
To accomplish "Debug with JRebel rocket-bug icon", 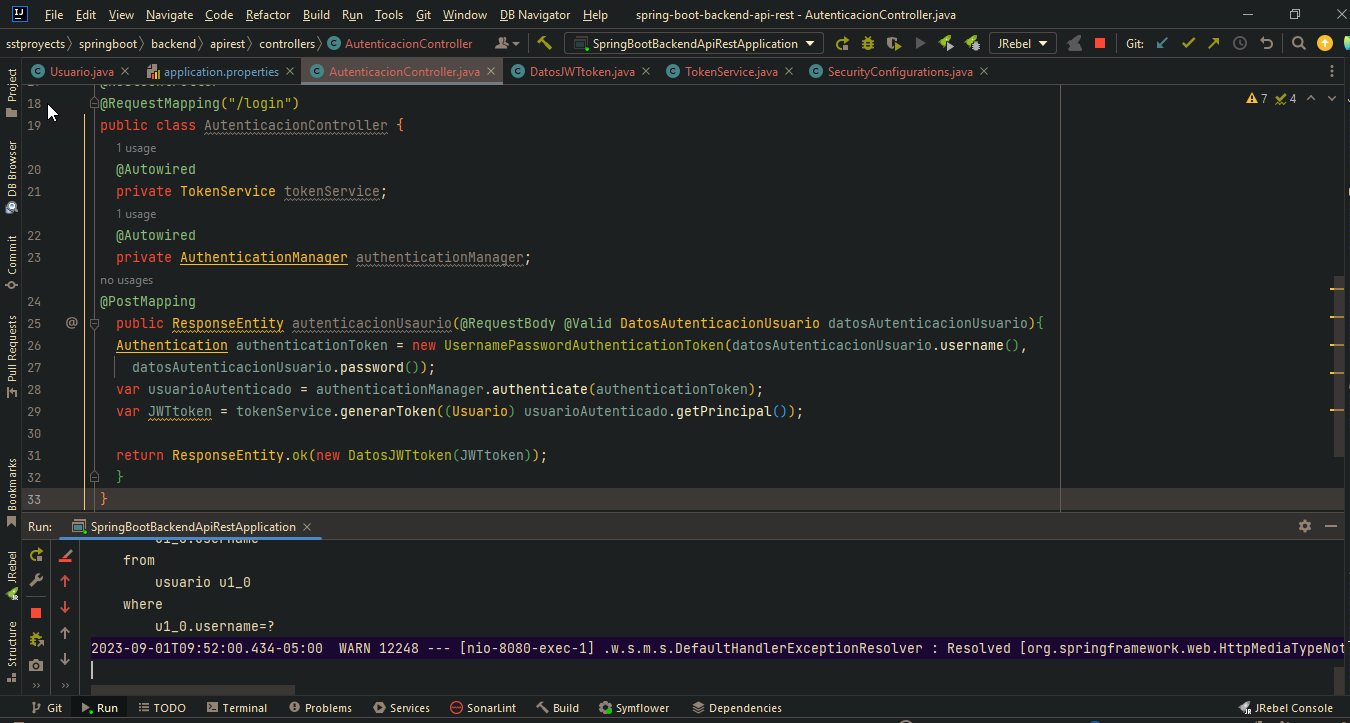I will (x=972, y=43).
